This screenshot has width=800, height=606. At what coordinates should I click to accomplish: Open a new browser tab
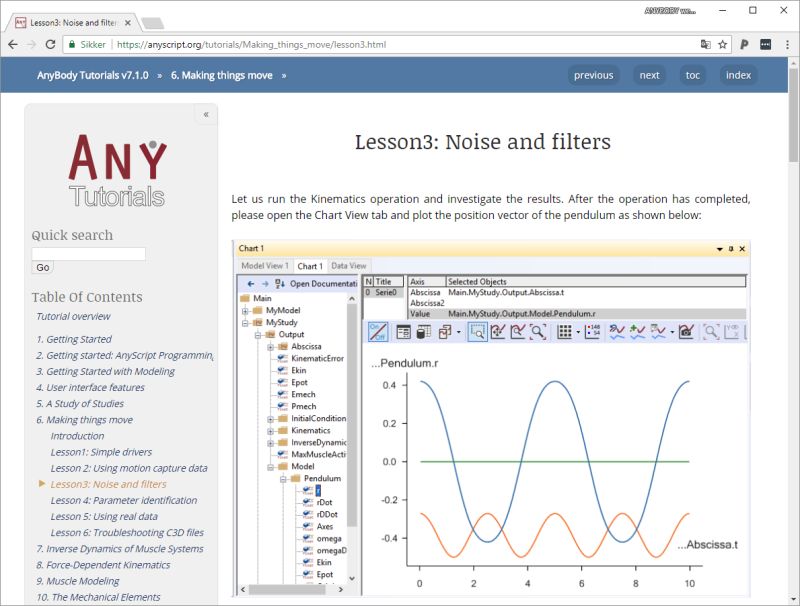152,23
